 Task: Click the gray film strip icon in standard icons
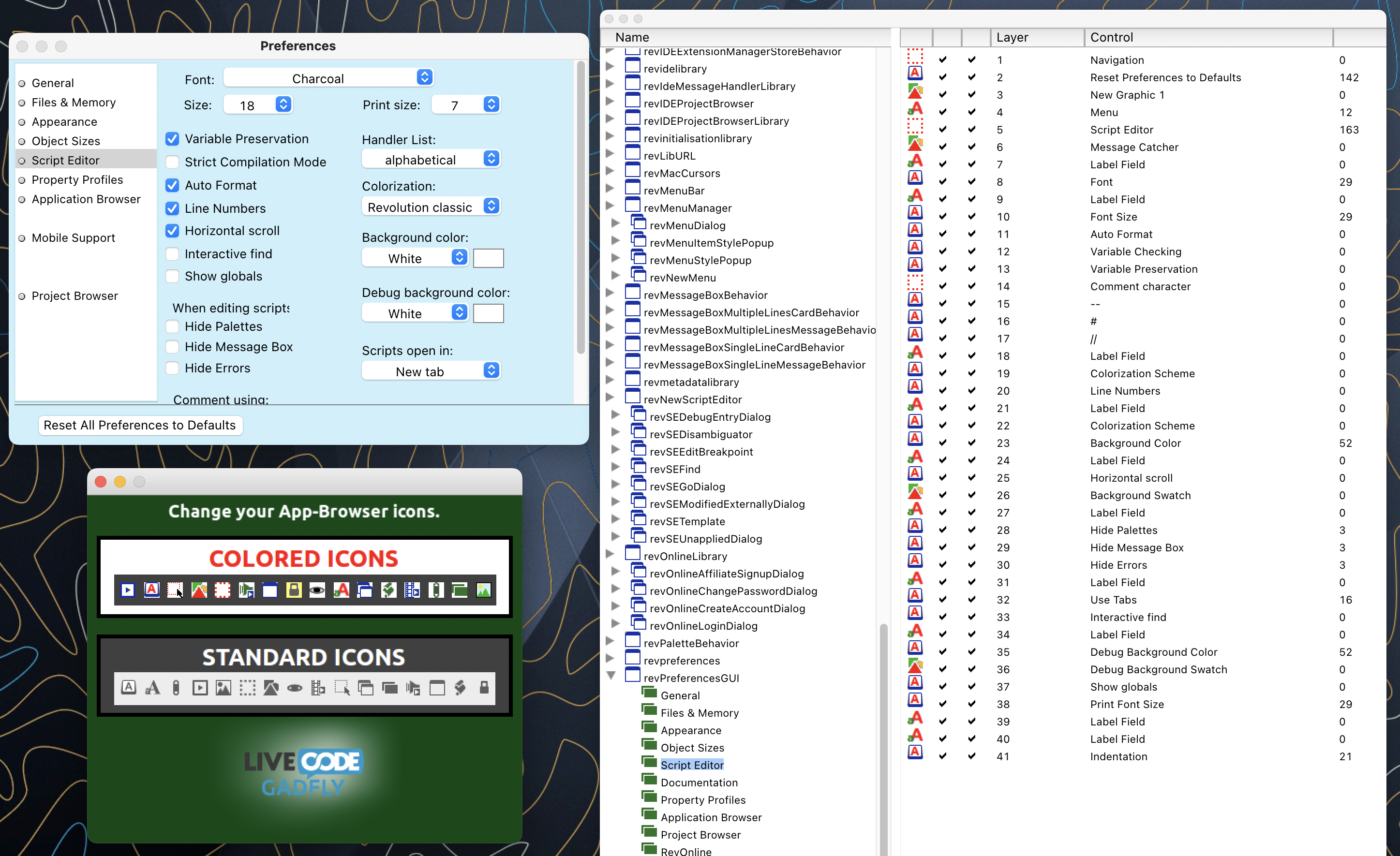pyautogui.click(x=318, y=688)
